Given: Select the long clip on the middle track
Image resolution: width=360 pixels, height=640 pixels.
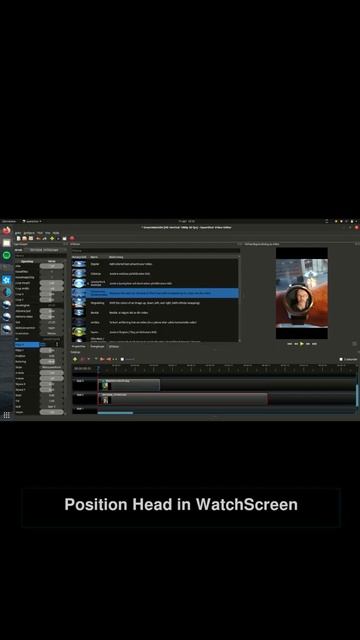Looking at the screenshot, I should (x=183, y=399).
